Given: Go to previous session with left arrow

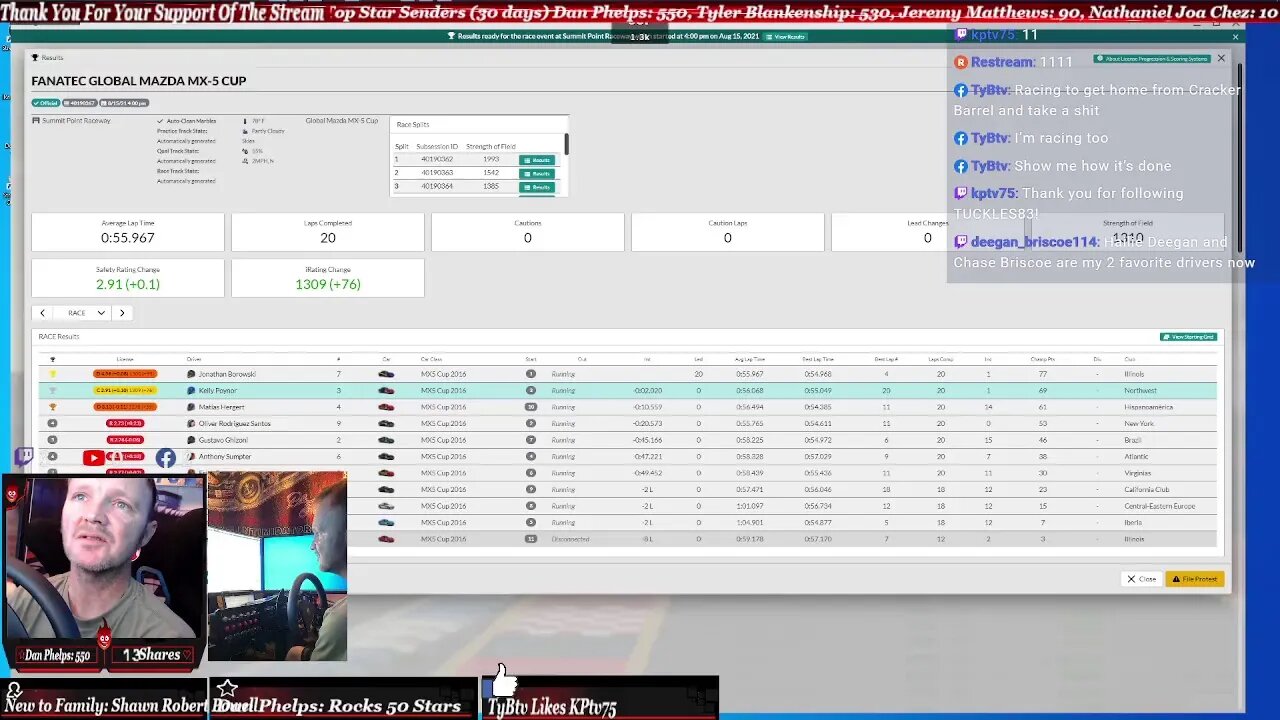Looking at the screenshot, I should click(42, 313).
